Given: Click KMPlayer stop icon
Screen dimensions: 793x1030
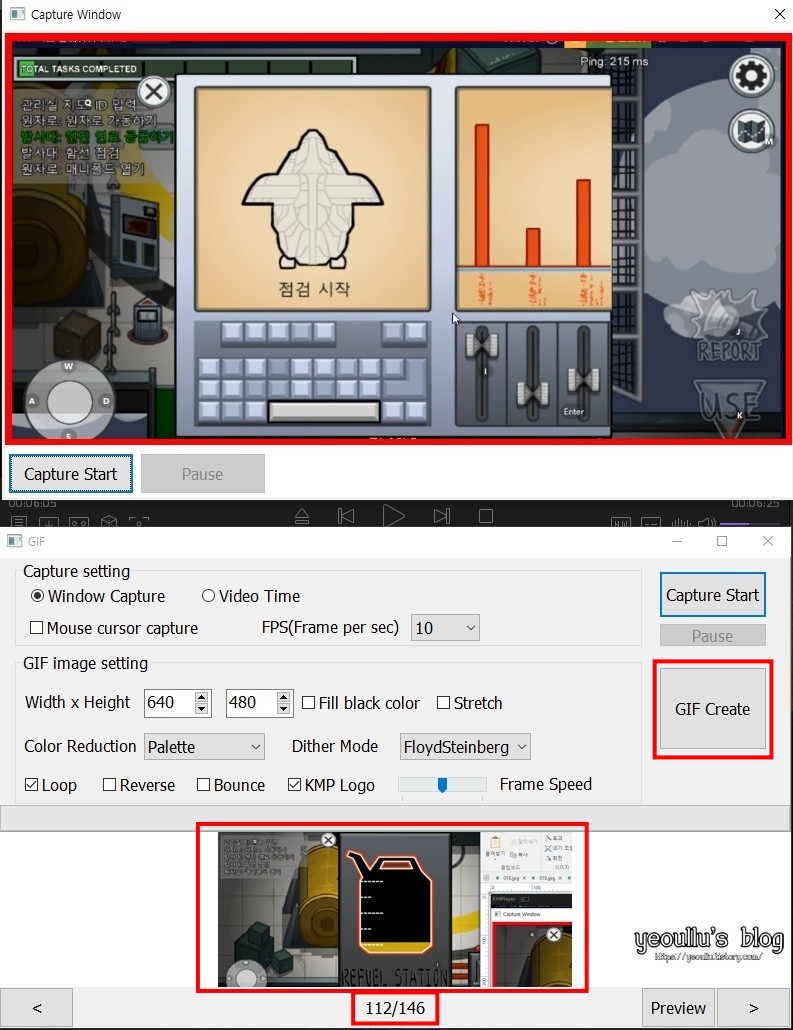Looking at the screenshot, I should (x=486, y=516).
